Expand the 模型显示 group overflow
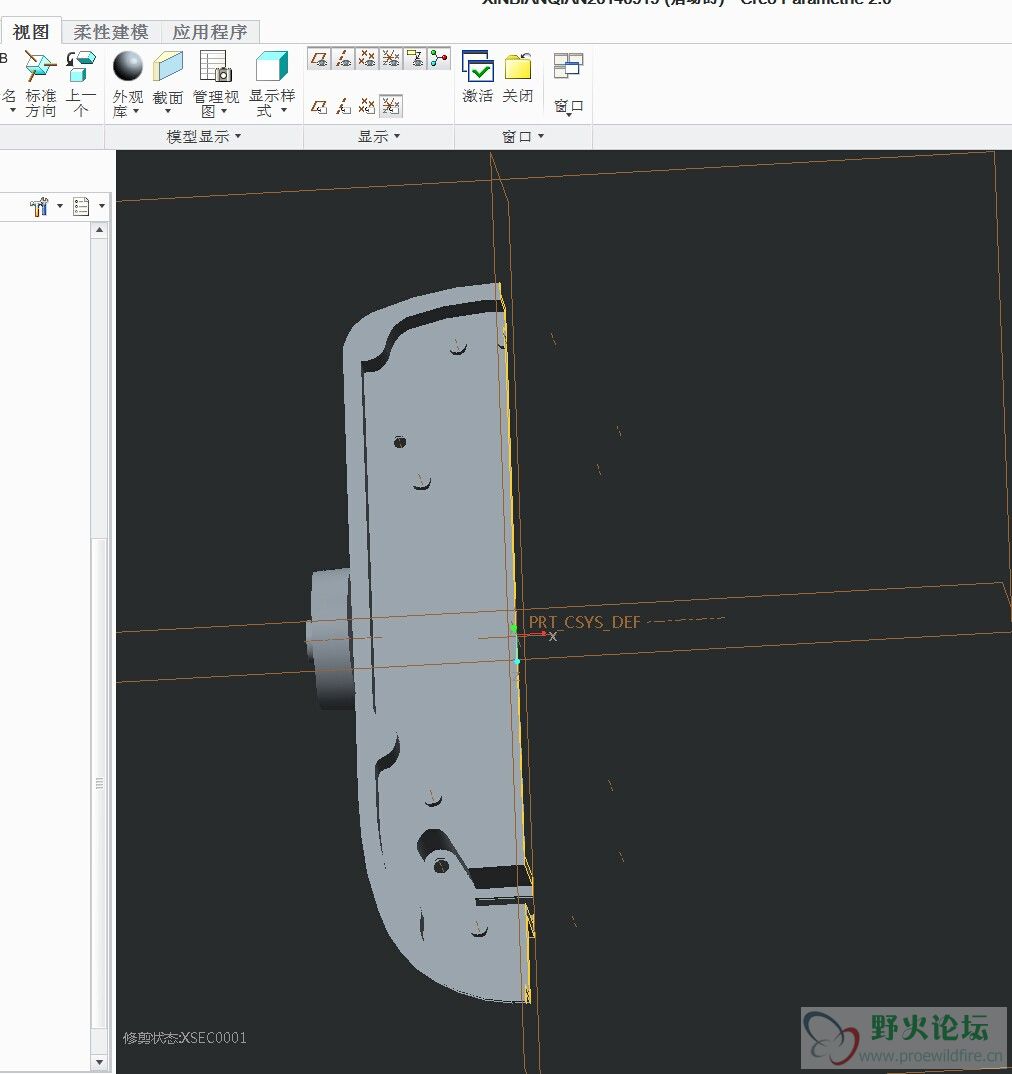The height and width of the screenshot is (1074, 1012). coord(204,136)
